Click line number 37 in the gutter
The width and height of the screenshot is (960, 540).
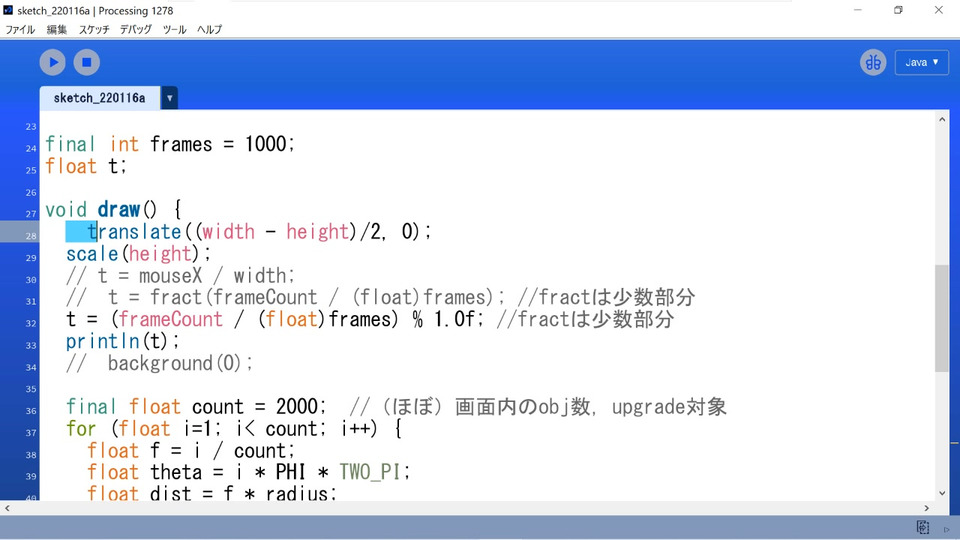[31, 433]
